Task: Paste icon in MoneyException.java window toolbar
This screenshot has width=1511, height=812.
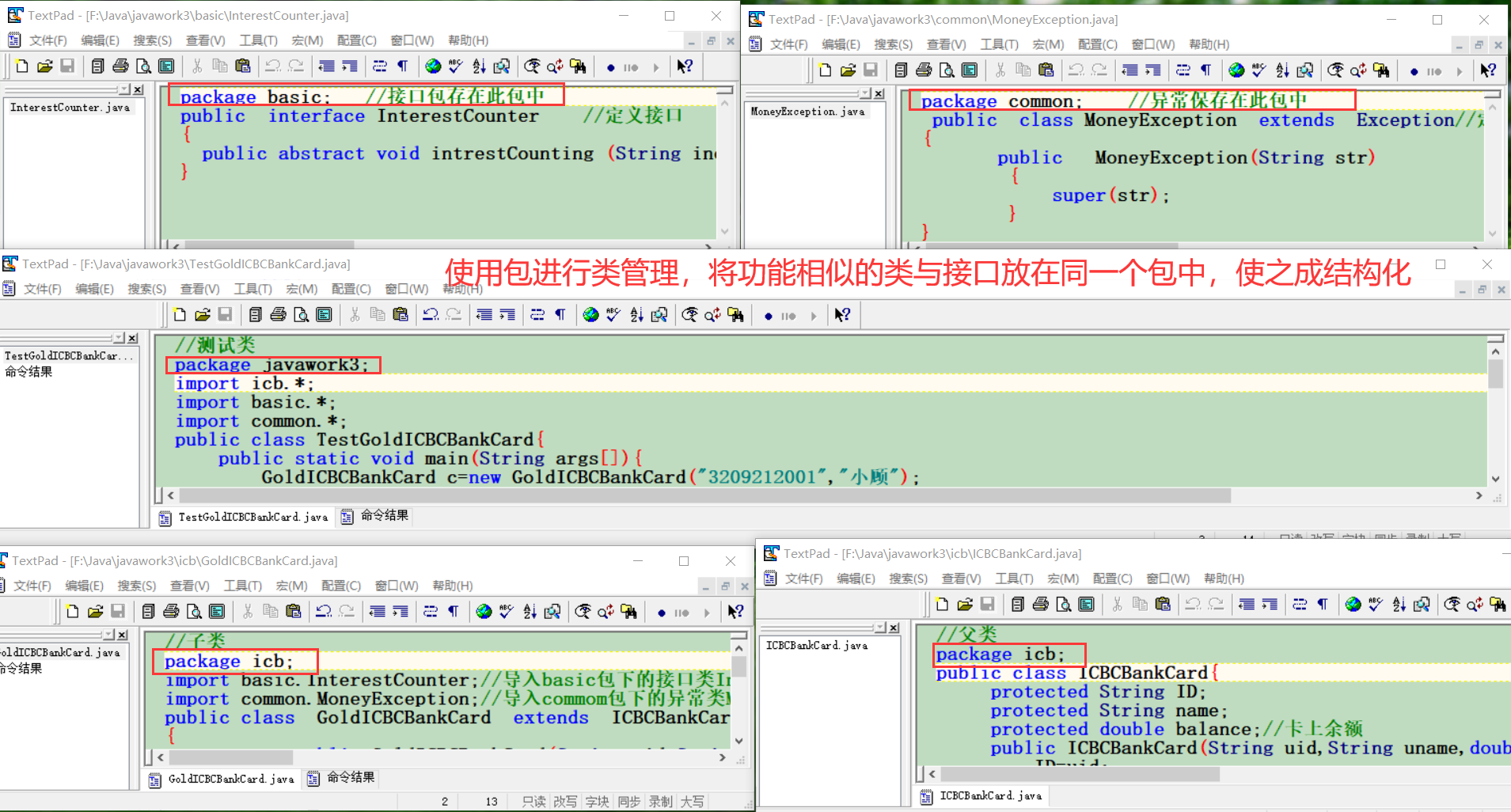Action: coord(1046,70)
